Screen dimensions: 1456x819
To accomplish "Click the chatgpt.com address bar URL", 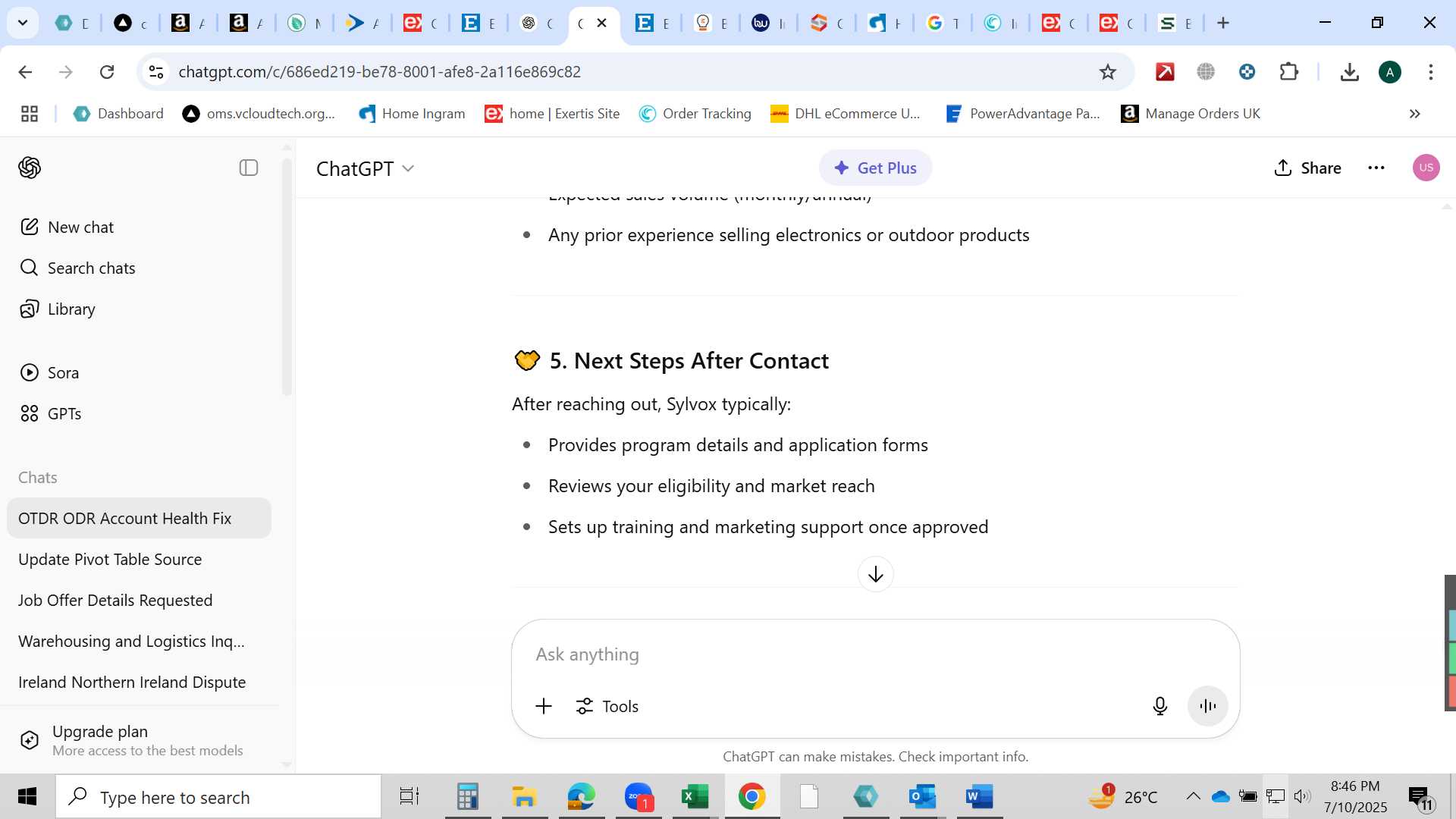I will tap(379, 71).
